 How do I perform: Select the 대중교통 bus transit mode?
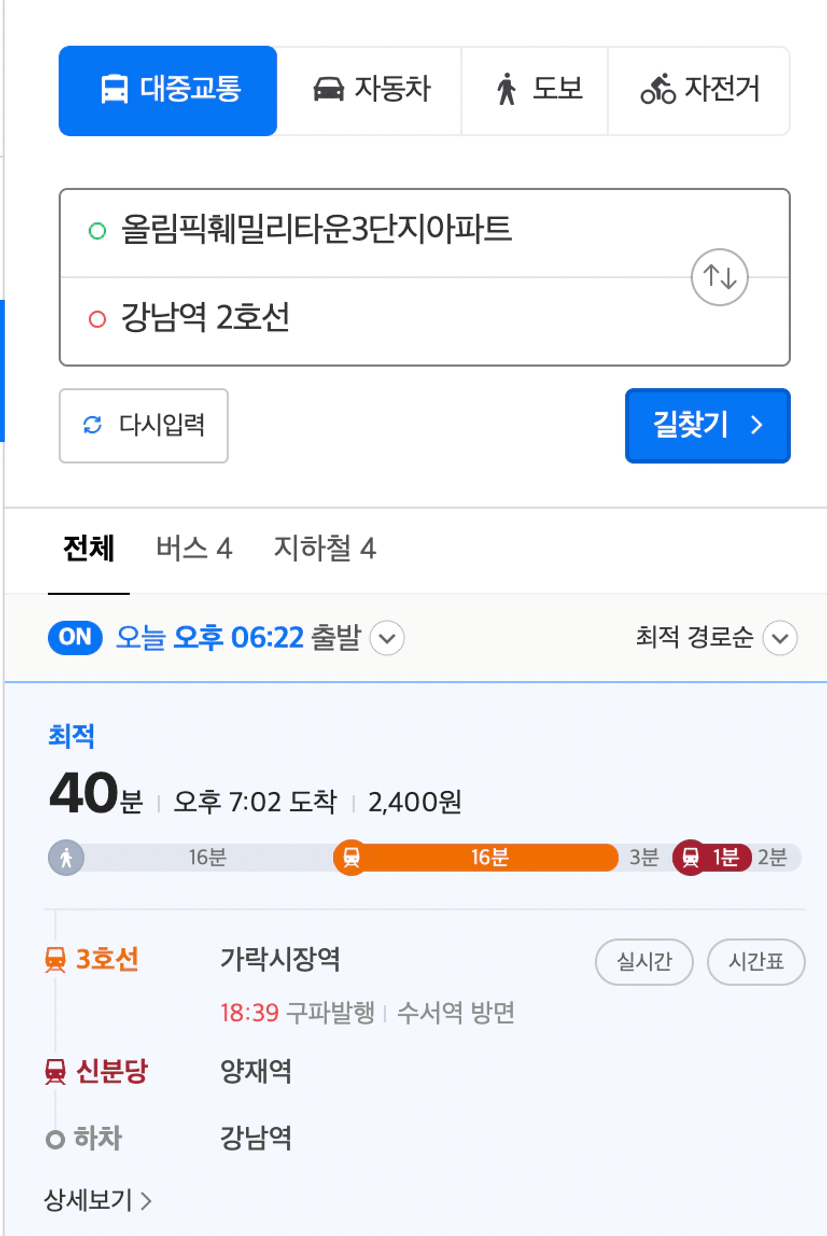[x=168, y=91]
